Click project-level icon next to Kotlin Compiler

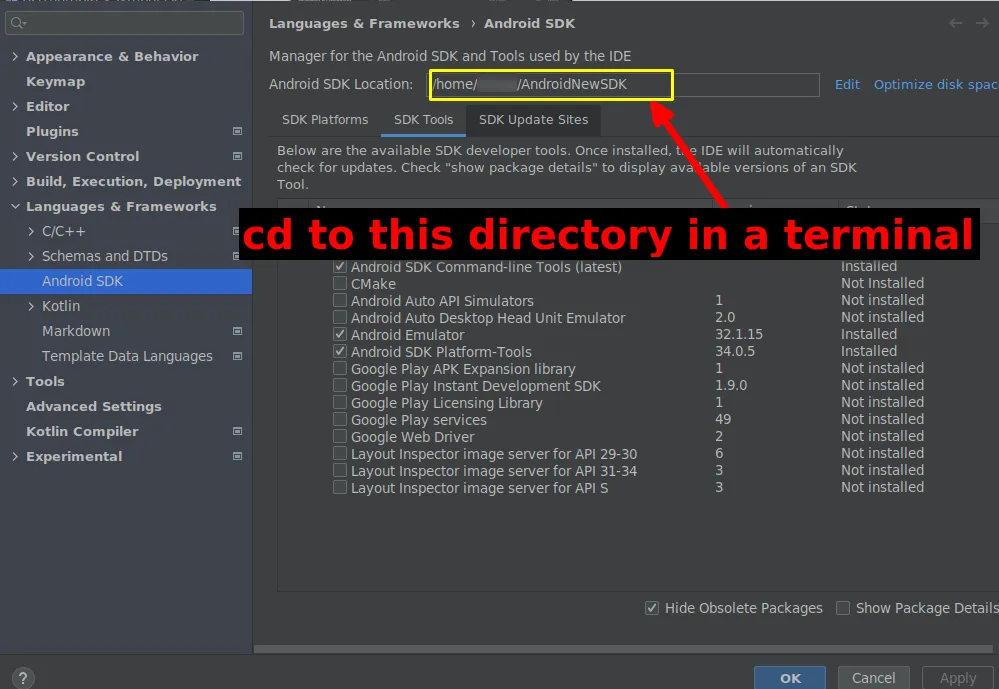click(237, 431)
